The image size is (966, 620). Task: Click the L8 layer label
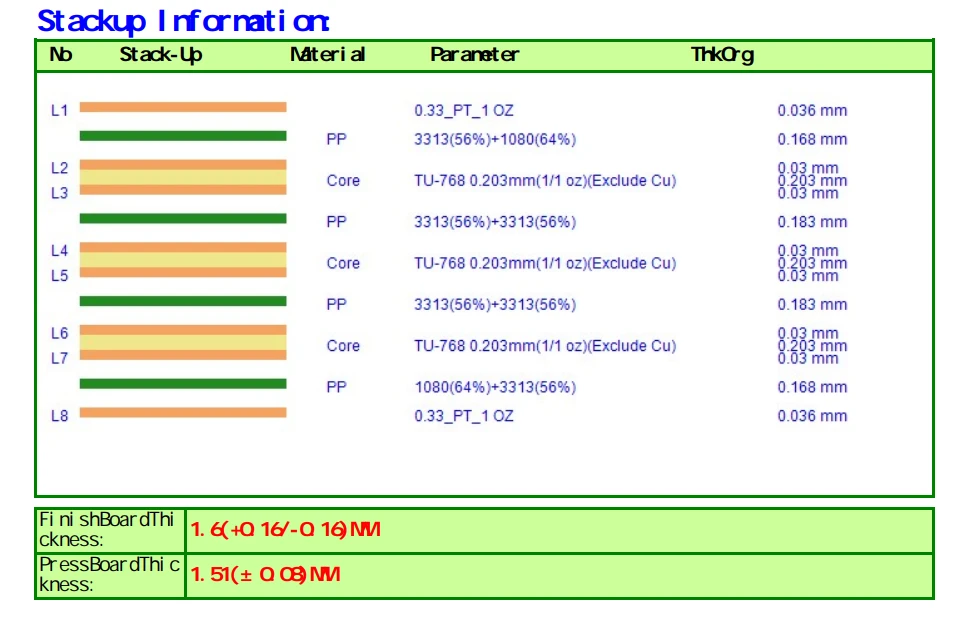coord(59,416)
